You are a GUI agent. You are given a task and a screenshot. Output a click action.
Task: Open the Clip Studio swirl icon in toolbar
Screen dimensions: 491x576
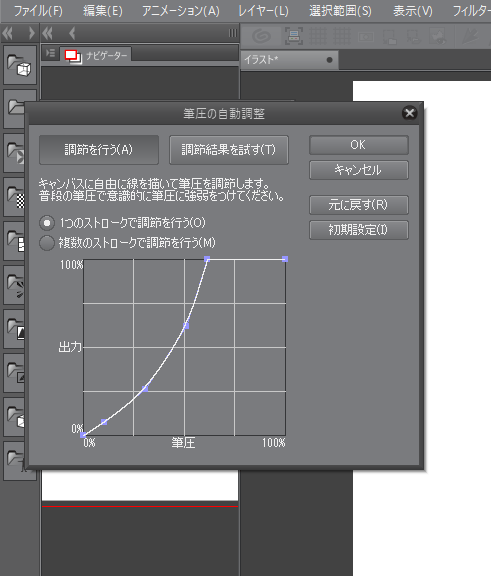click(x=261, y=36)
